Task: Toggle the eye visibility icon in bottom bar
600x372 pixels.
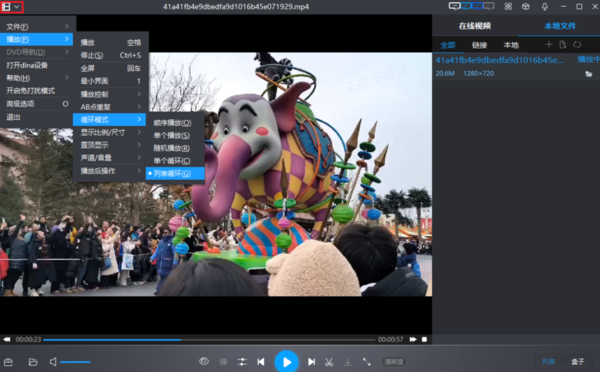Action: point(204,361)
